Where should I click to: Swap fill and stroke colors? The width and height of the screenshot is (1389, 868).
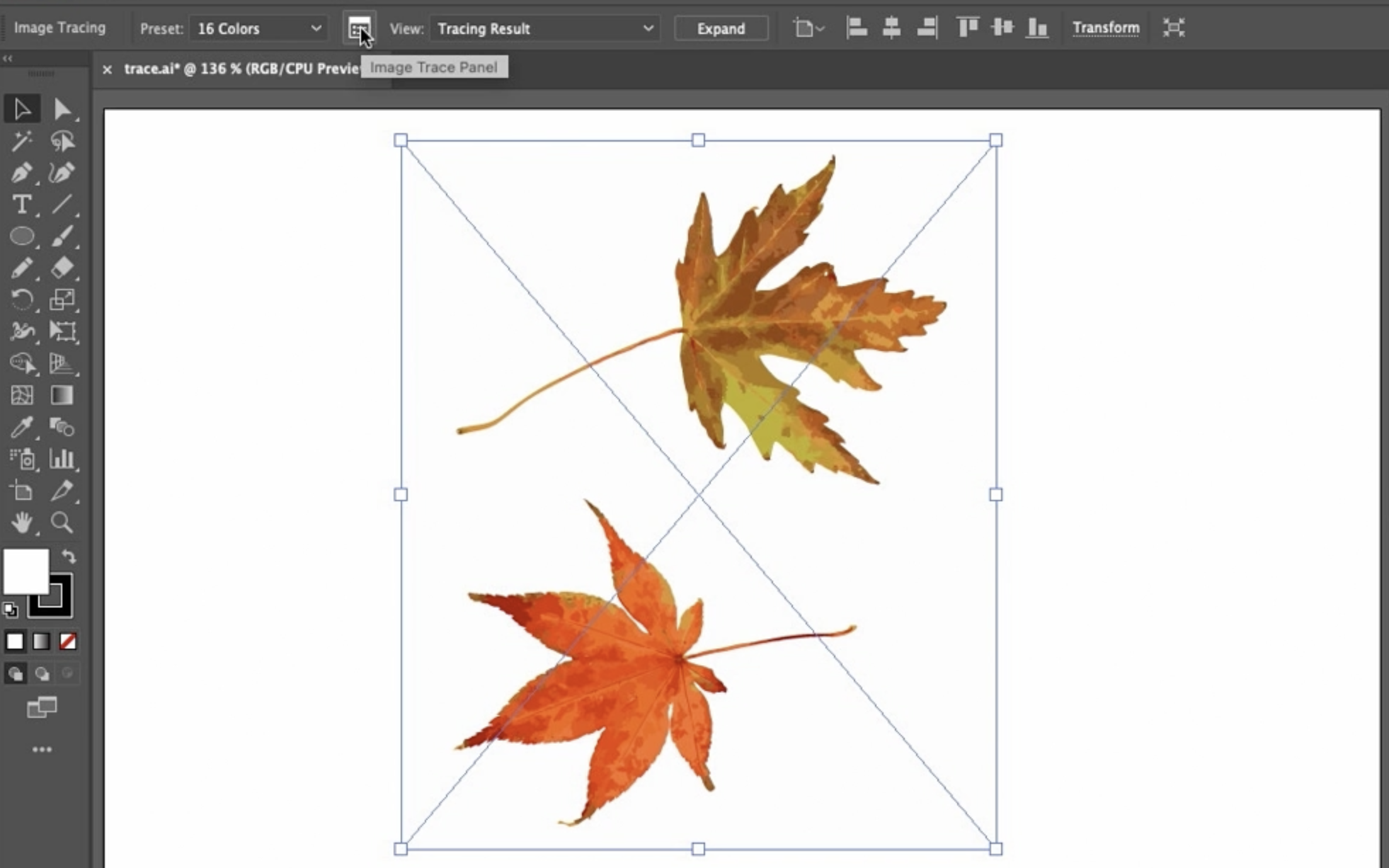[69, 556]
